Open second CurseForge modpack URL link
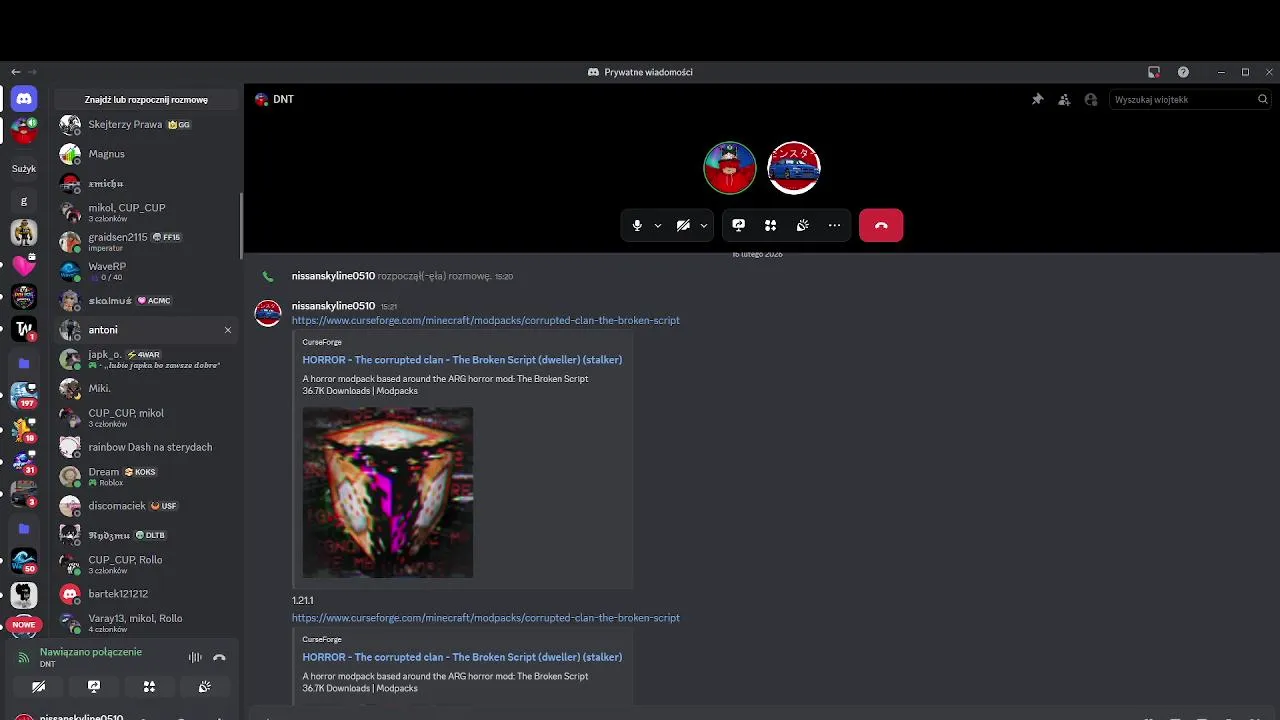This screenshot has height=720, width=1280. pyautogui.click(x=486, y=618)
